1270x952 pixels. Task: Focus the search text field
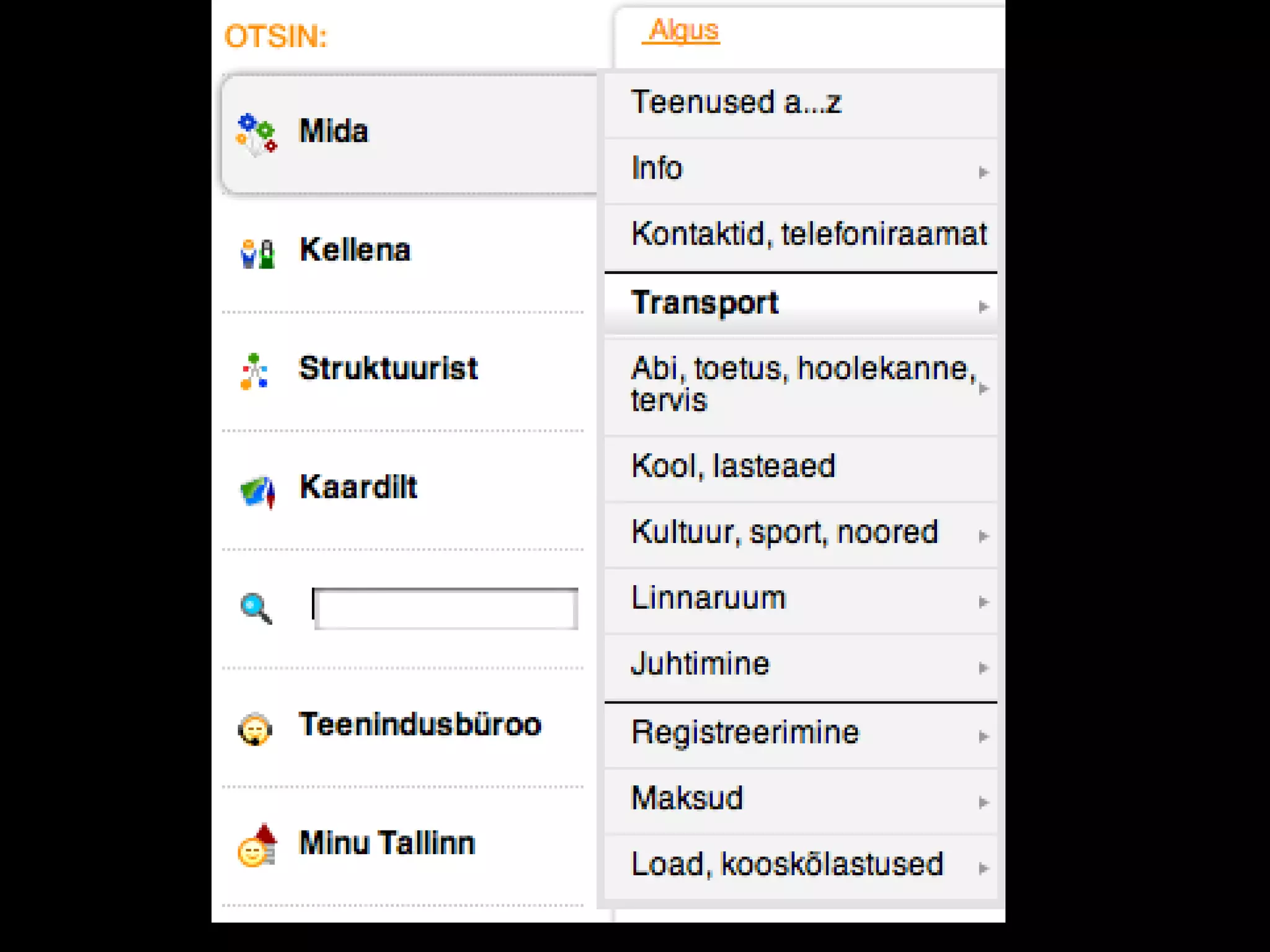click(x=445, y=609)
